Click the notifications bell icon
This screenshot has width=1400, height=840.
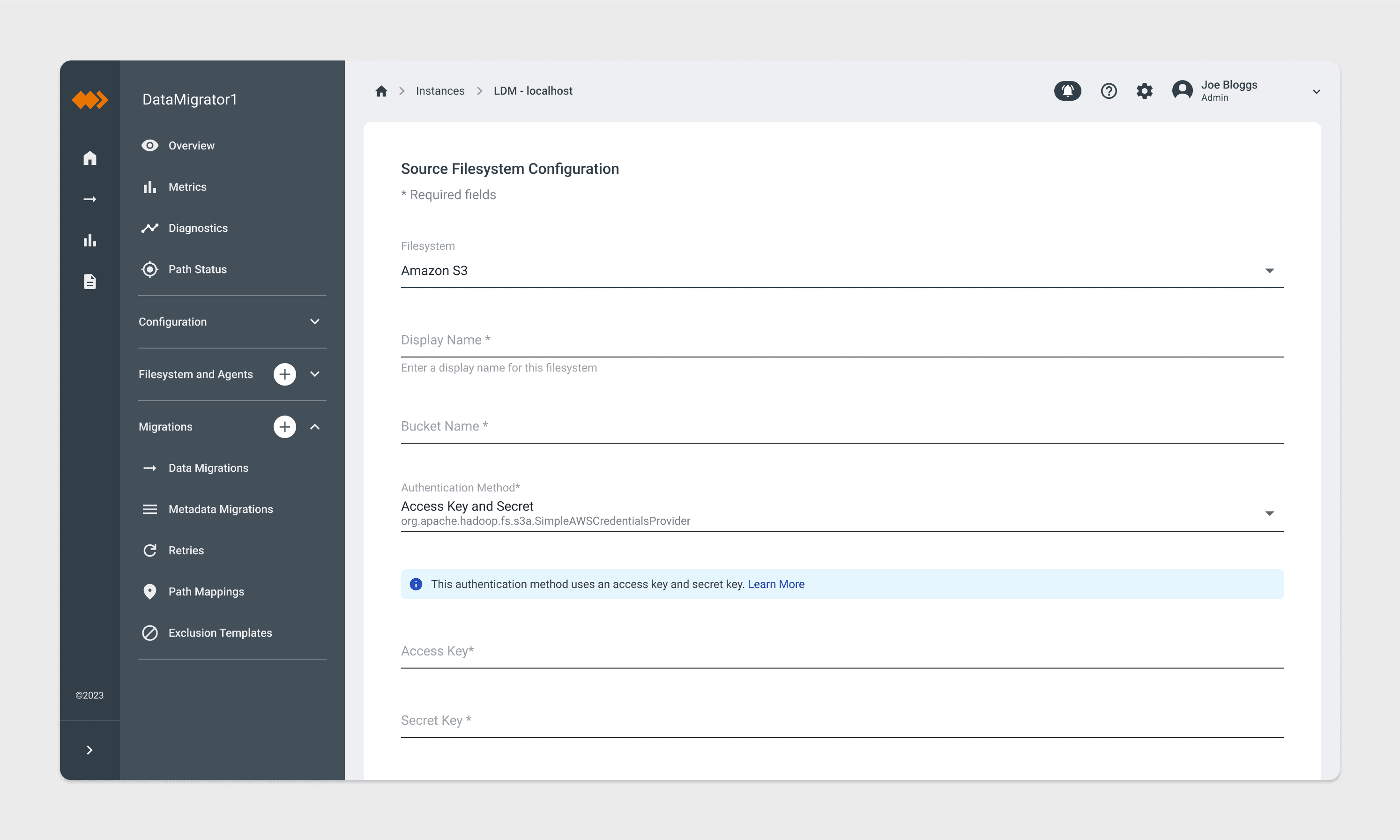pyautogui.click(x=1067, y=90)
